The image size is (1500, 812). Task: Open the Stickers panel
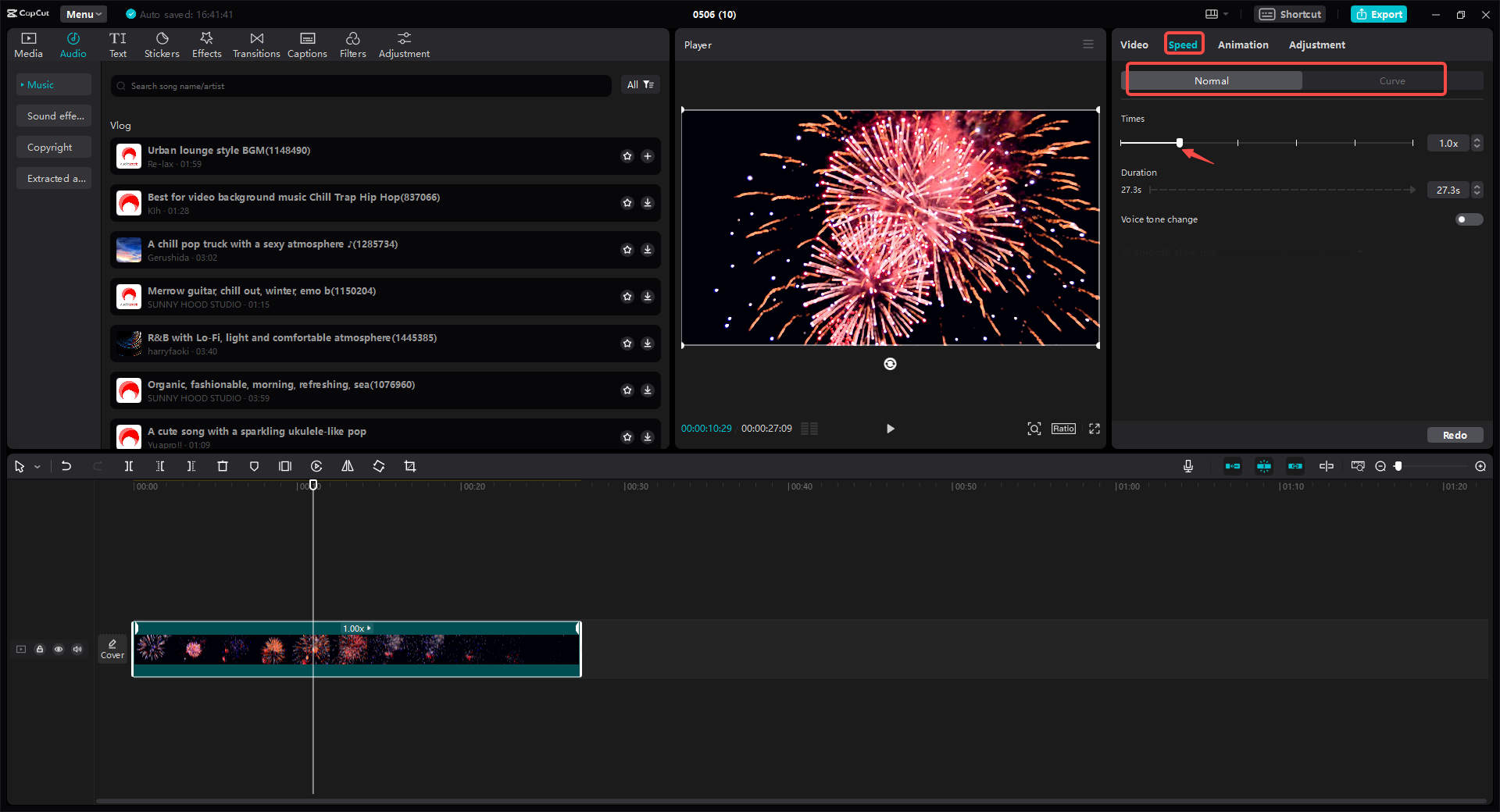162,45
